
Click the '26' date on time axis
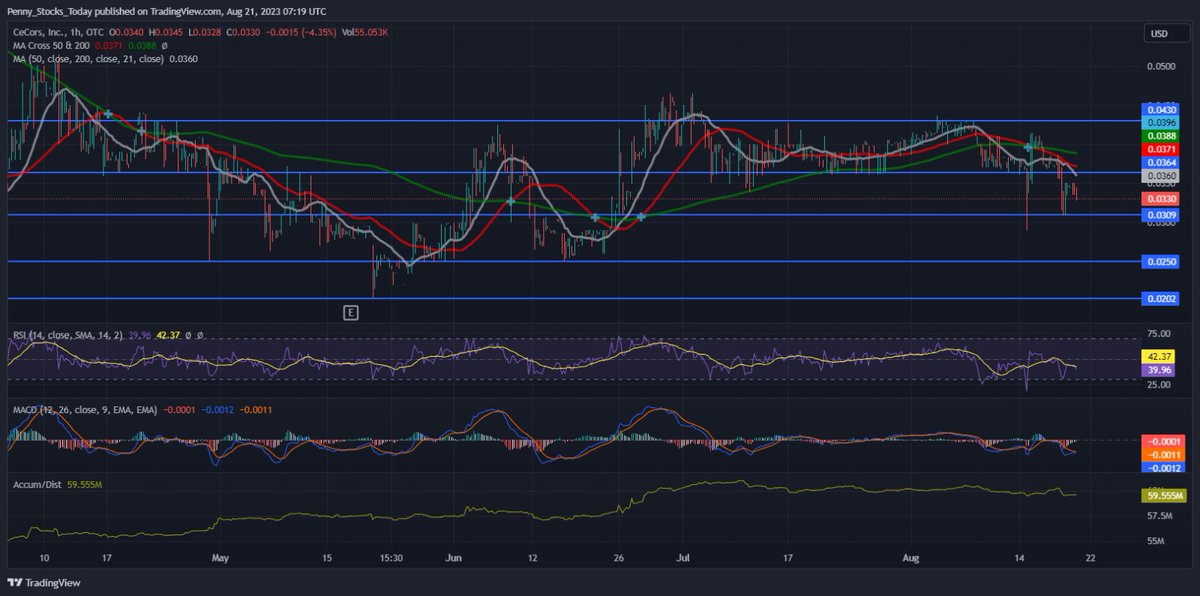click(618, 558)
